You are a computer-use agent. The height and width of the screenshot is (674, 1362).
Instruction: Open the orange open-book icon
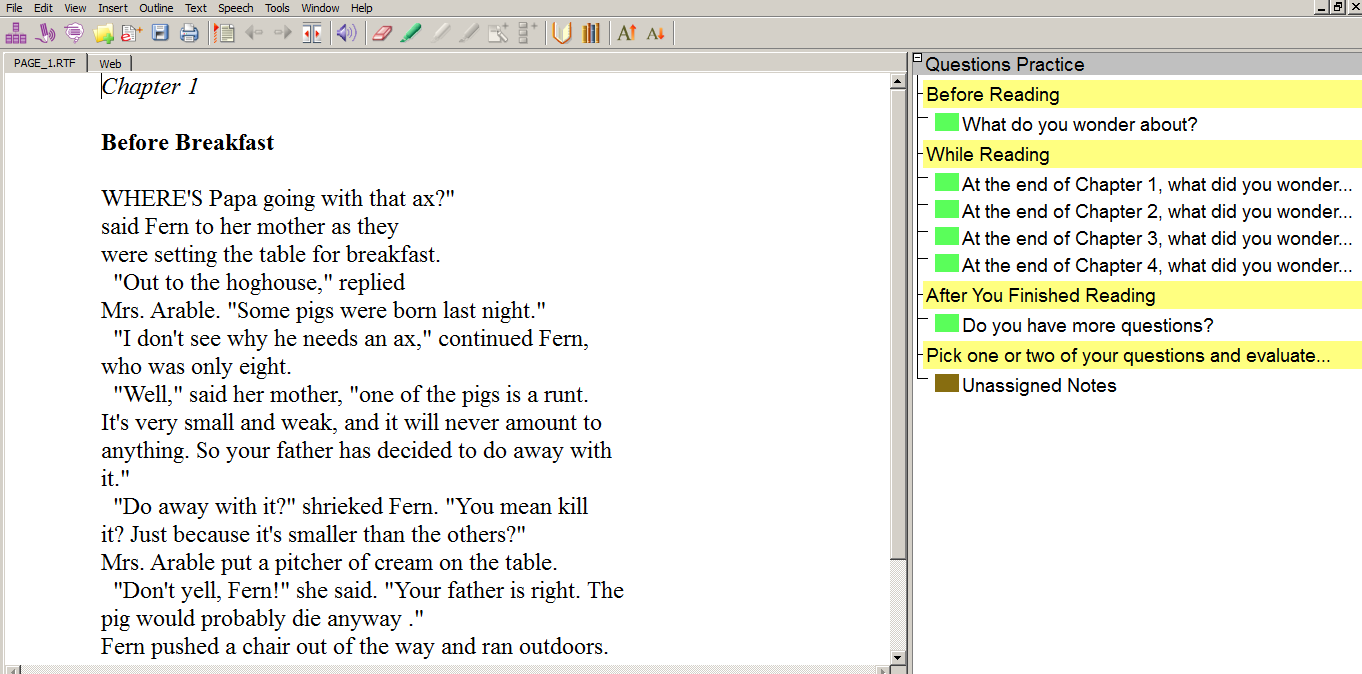click(x=562, y=33)
